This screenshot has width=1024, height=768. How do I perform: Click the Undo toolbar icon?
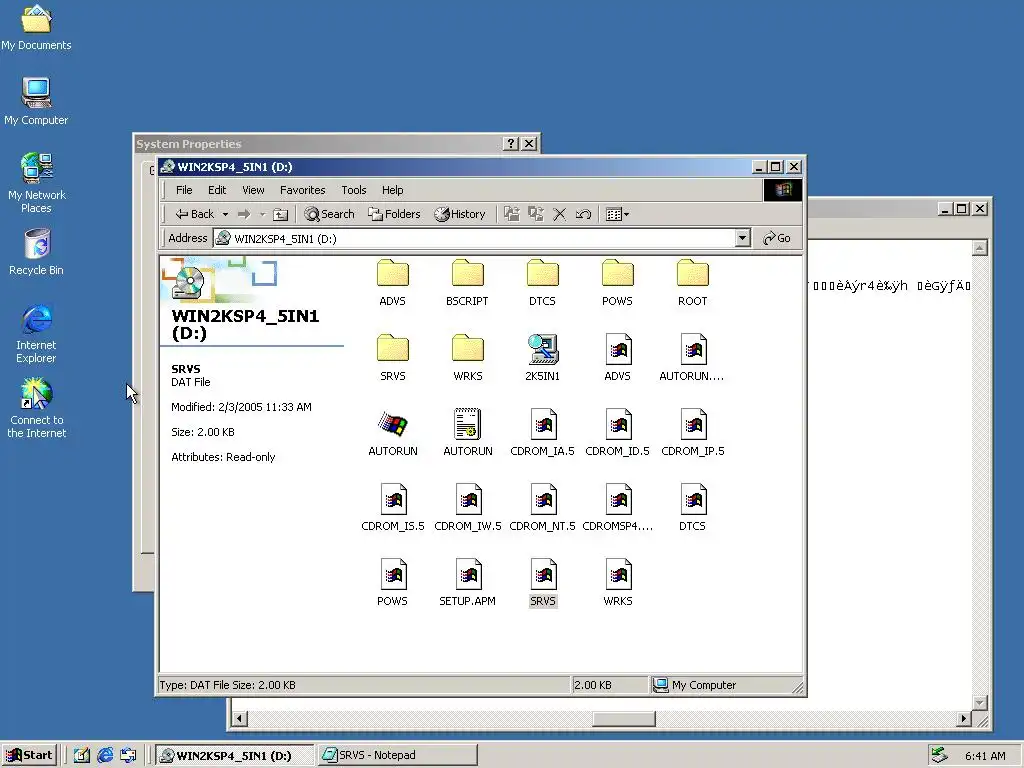[583, 214]
